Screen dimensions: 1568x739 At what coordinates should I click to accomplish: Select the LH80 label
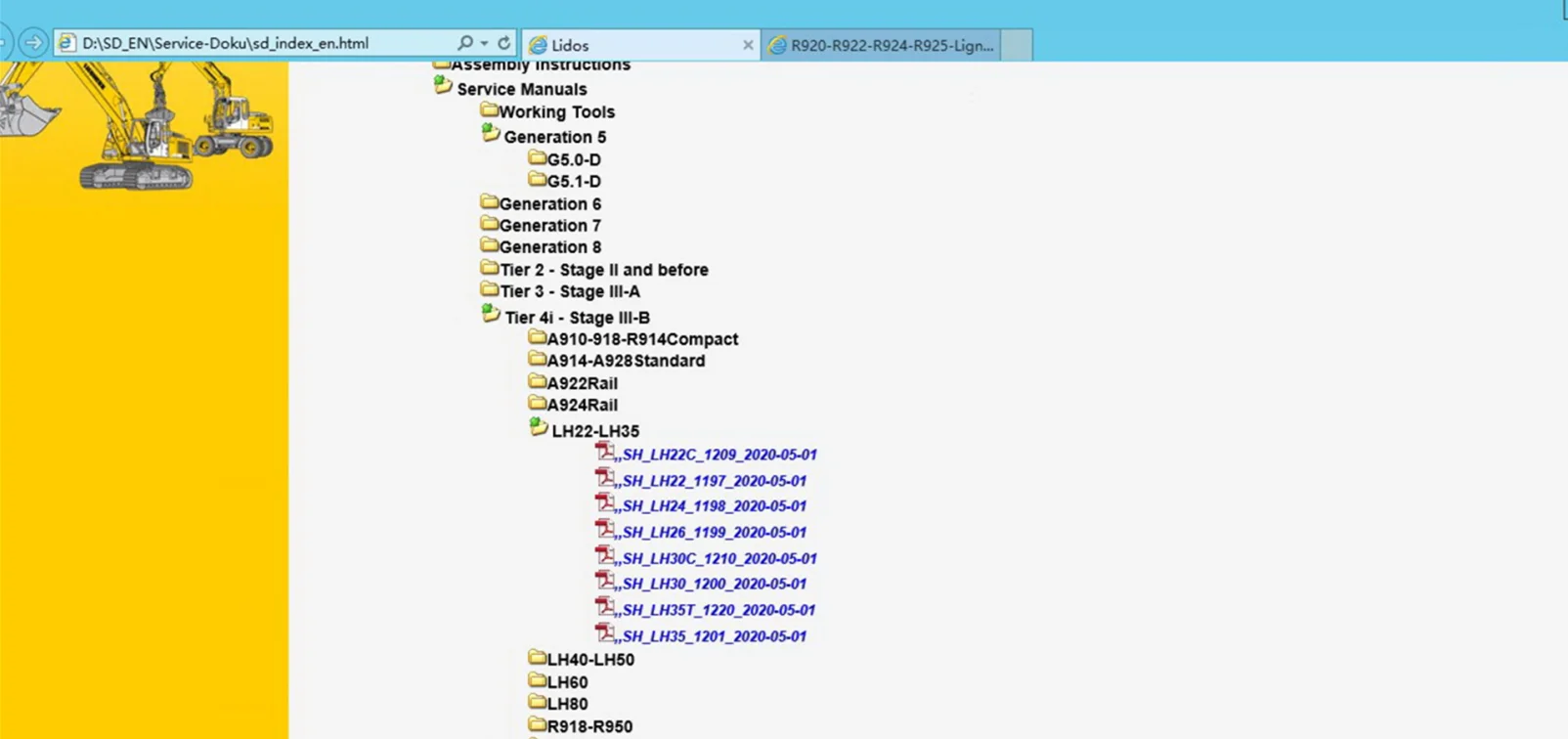pos(567,704)
